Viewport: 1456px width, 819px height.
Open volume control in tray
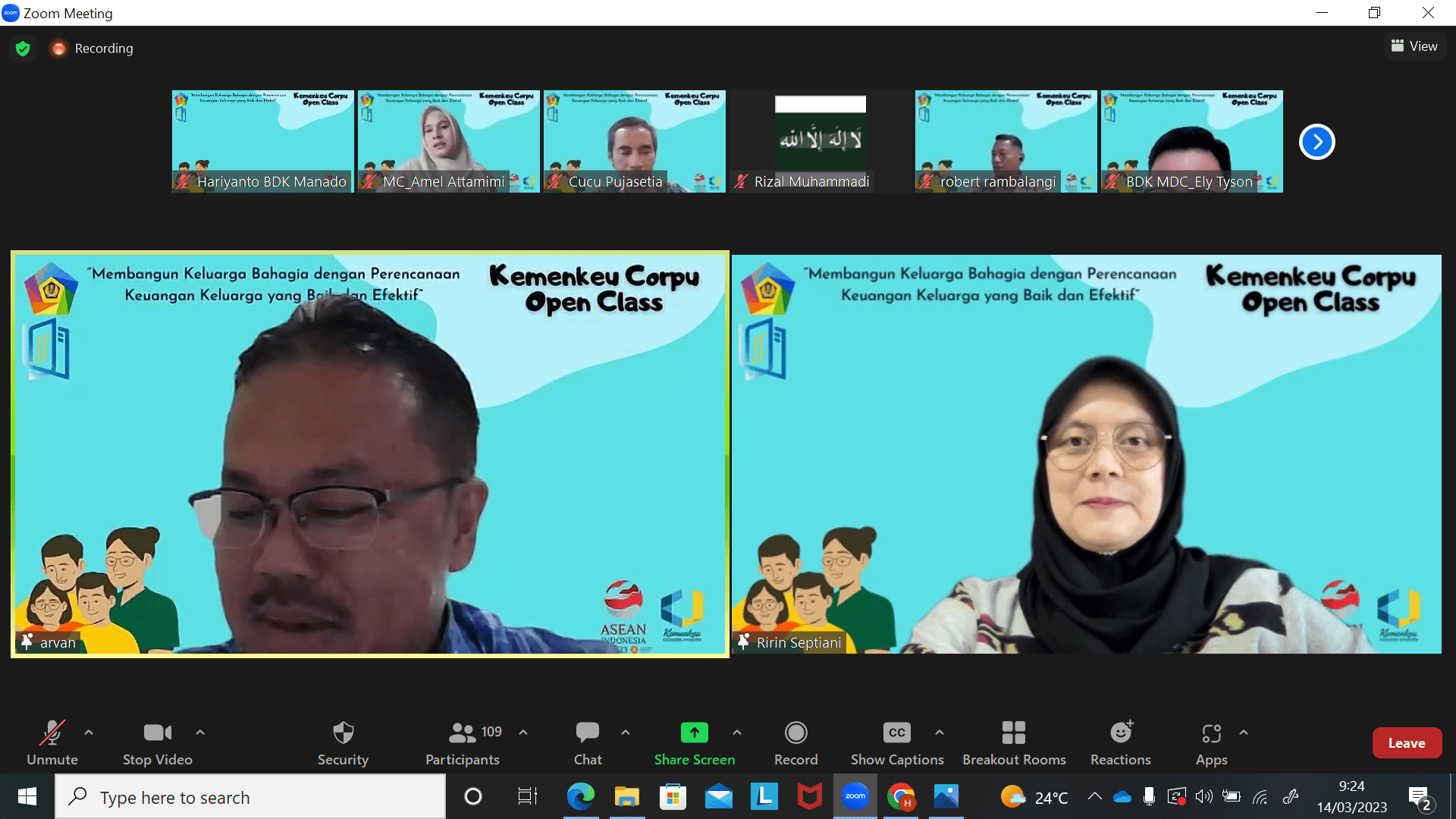(1203, 796)
